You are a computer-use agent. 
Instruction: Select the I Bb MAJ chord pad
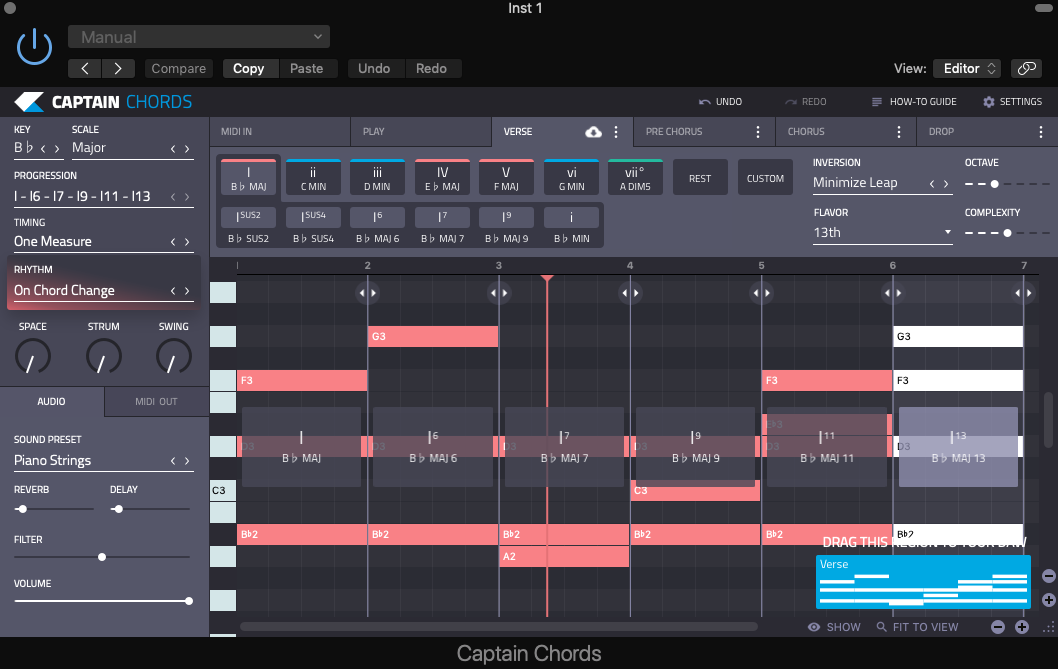coord(248,178)
